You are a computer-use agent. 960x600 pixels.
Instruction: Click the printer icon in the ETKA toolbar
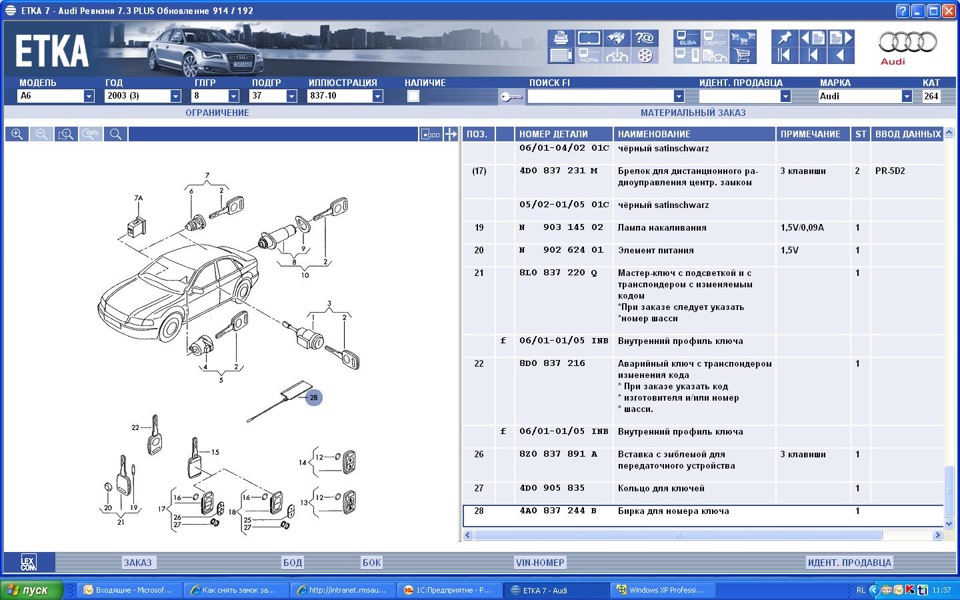(561, 38)
